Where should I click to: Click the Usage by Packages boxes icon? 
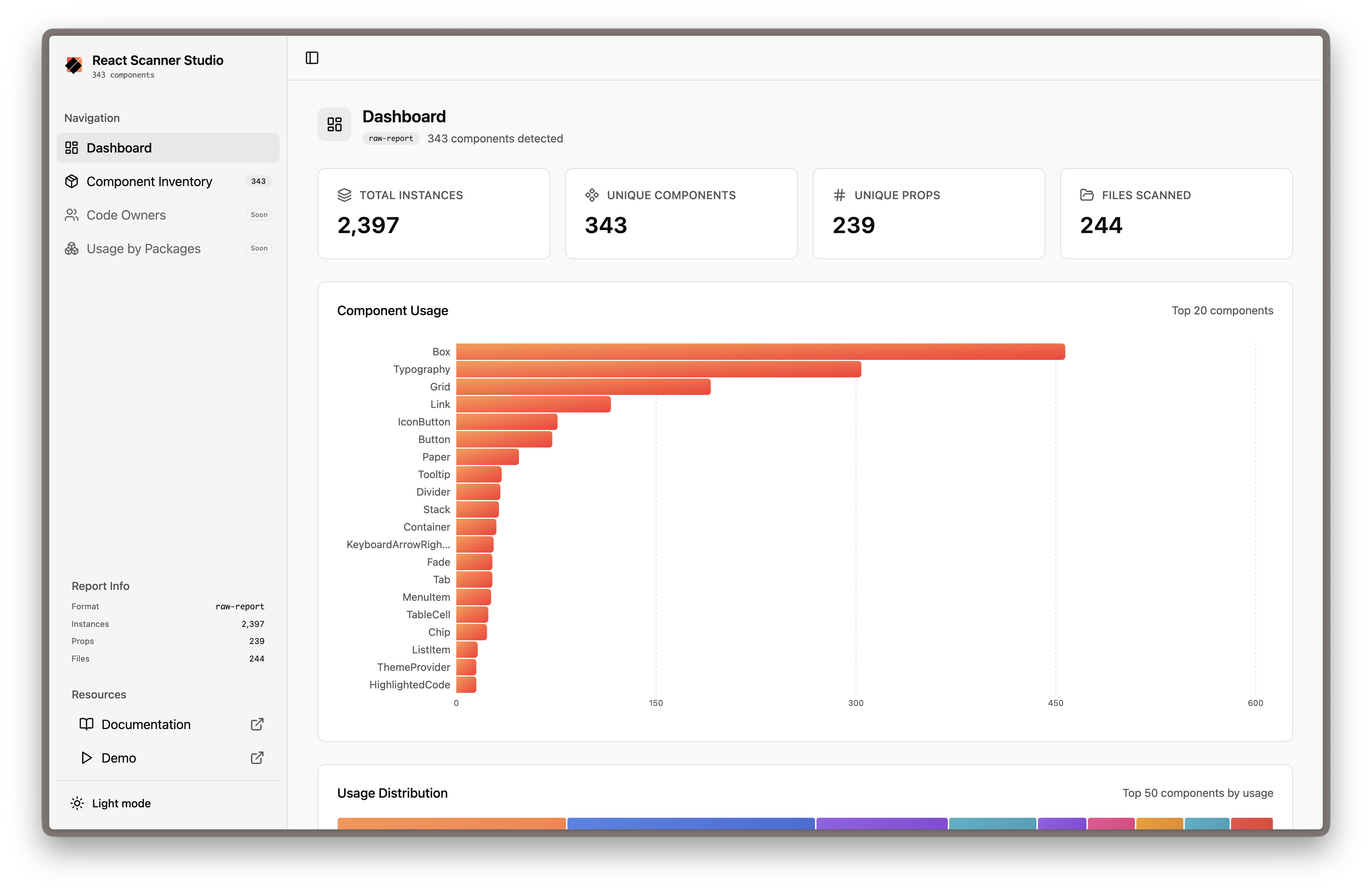[72, 248]
